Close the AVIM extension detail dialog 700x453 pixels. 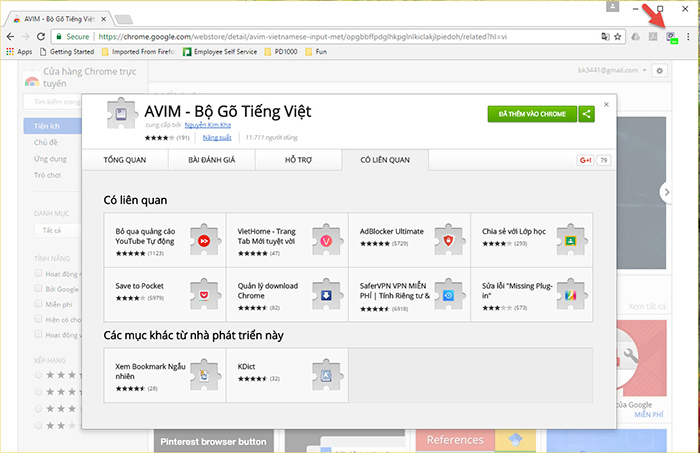point(606,104)
